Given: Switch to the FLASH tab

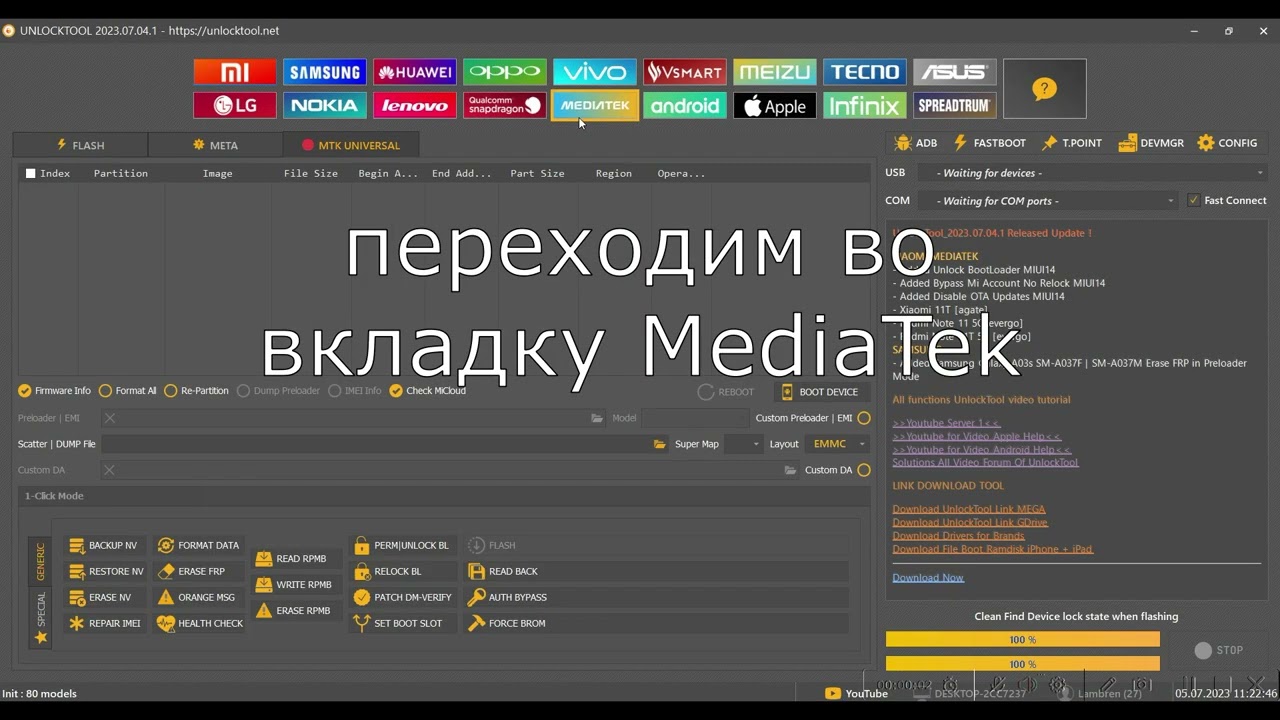Looking at the screenshot, I should [x=80, y=145].
